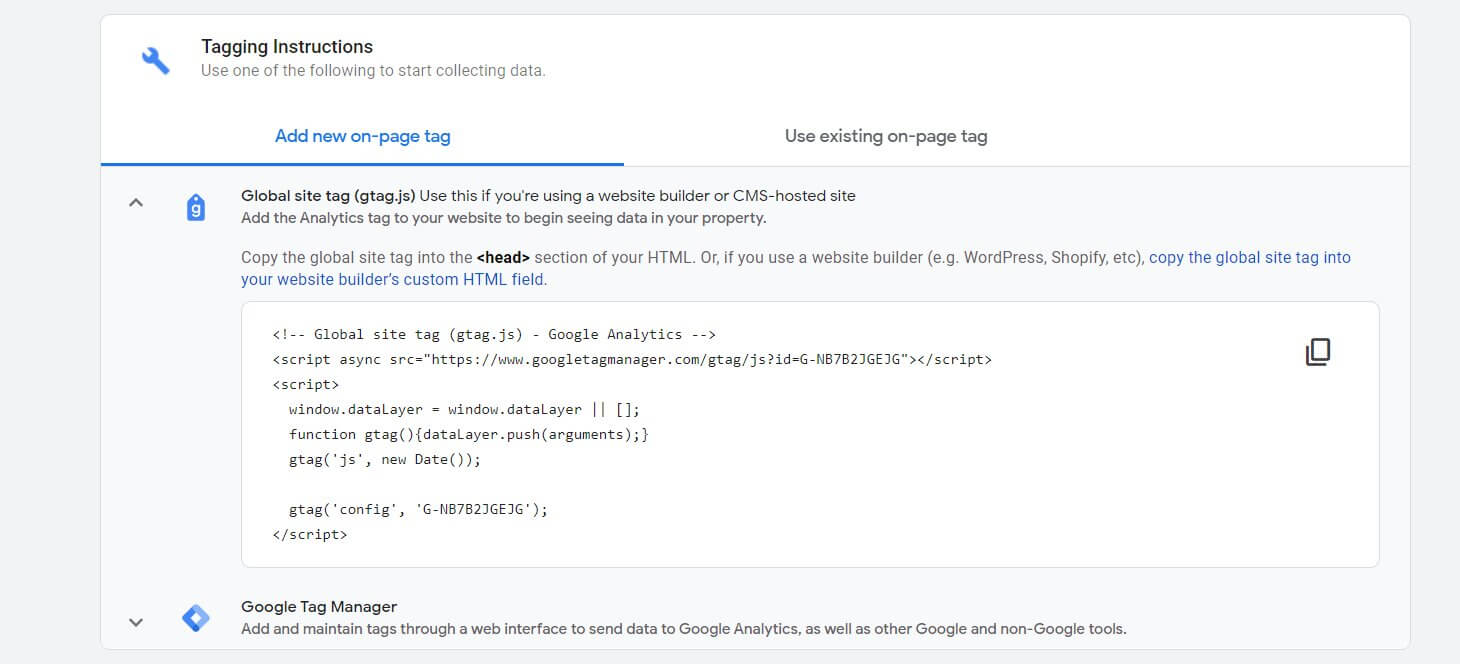1460x664 pixels.
Task: Copy the global site tag code snippet
Action: (1319, 352)
